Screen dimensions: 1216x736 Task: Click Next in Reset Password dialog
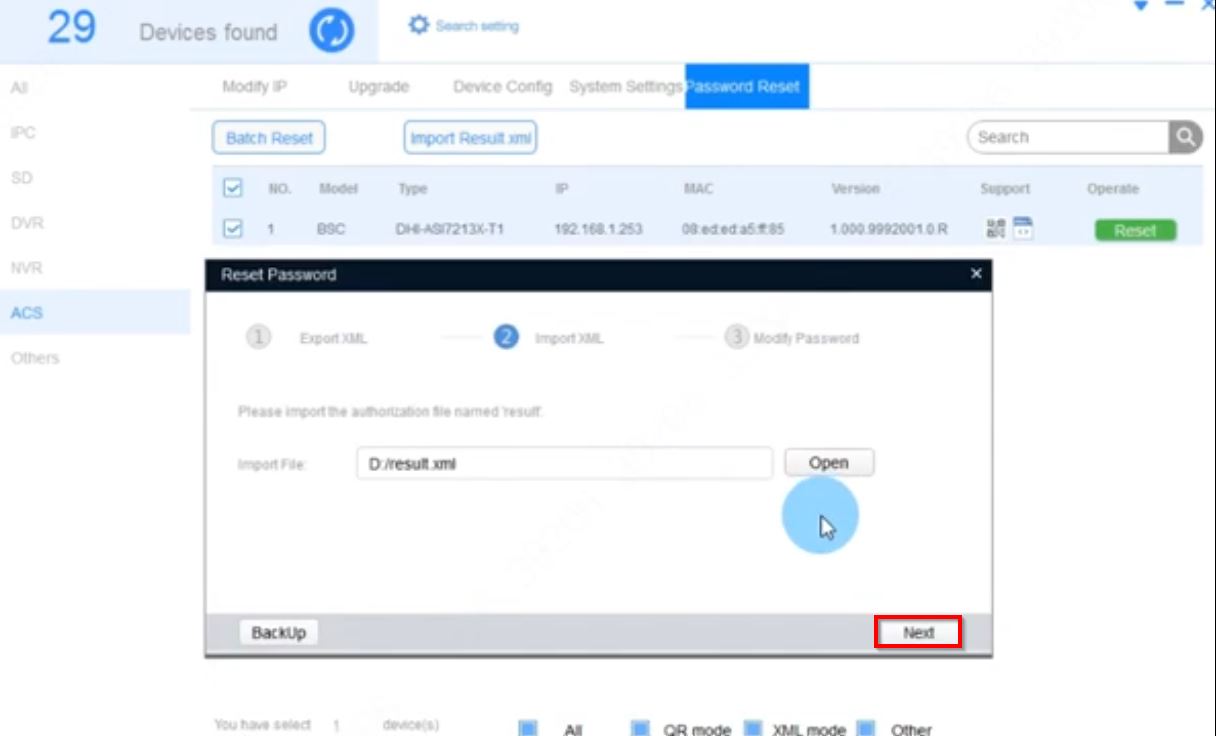918,633
